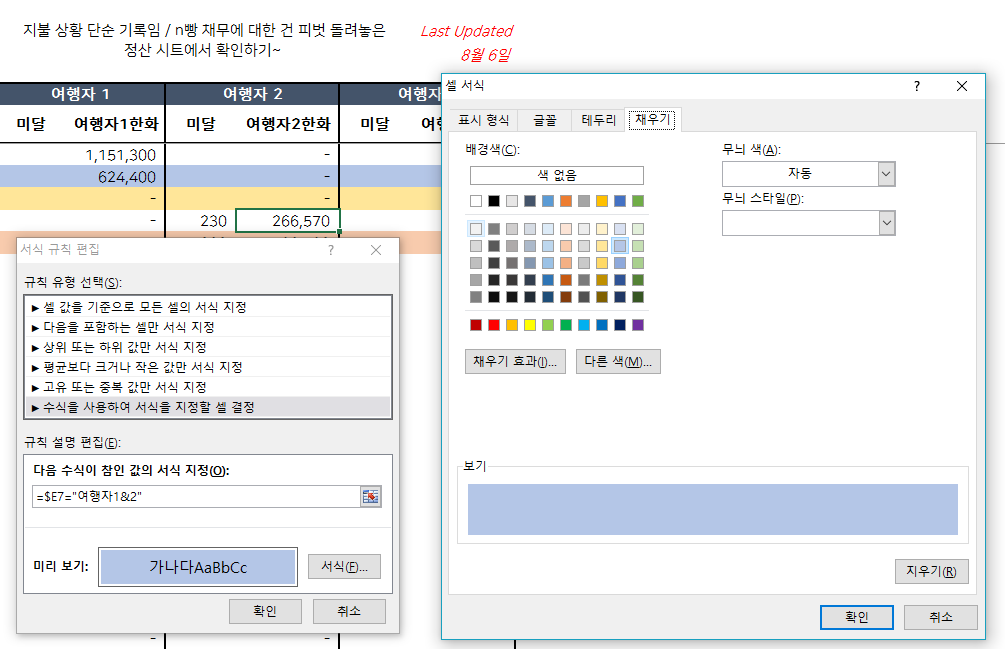Go to the 글꼴 tab
This screenshot has height=649, width=1005.
click(x=545, y=120)
